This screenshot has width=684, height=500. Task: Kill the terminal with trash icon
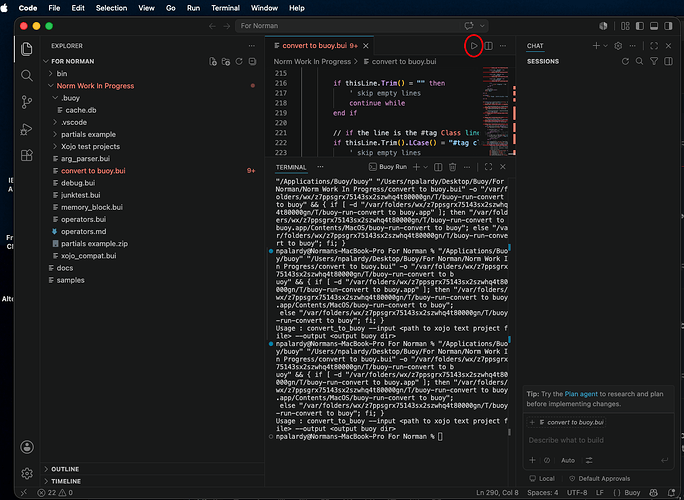coord(453,167)
